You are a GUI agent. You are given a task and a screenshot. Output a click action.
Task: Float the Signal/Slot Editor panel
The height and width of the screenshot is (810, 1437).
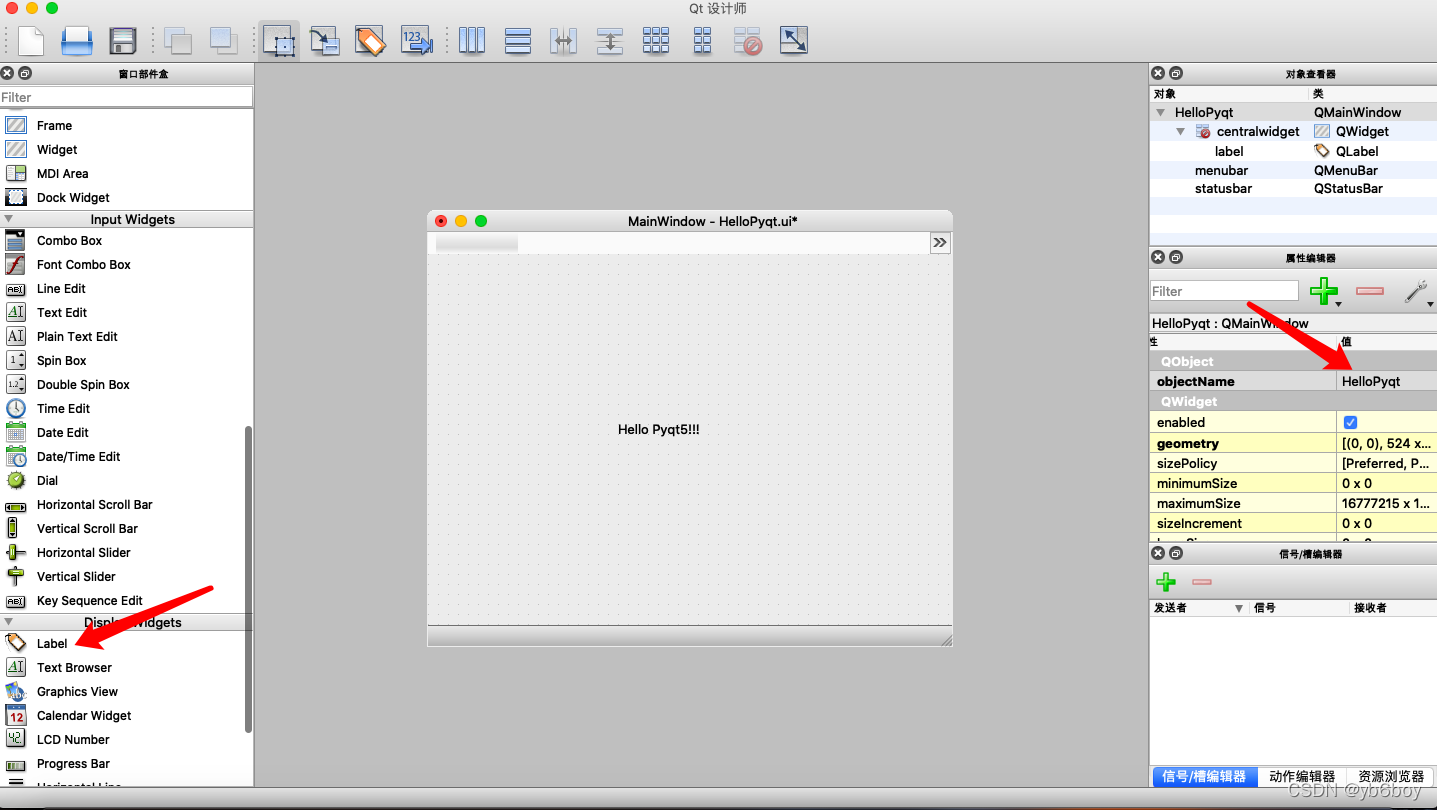[1176, 553]
